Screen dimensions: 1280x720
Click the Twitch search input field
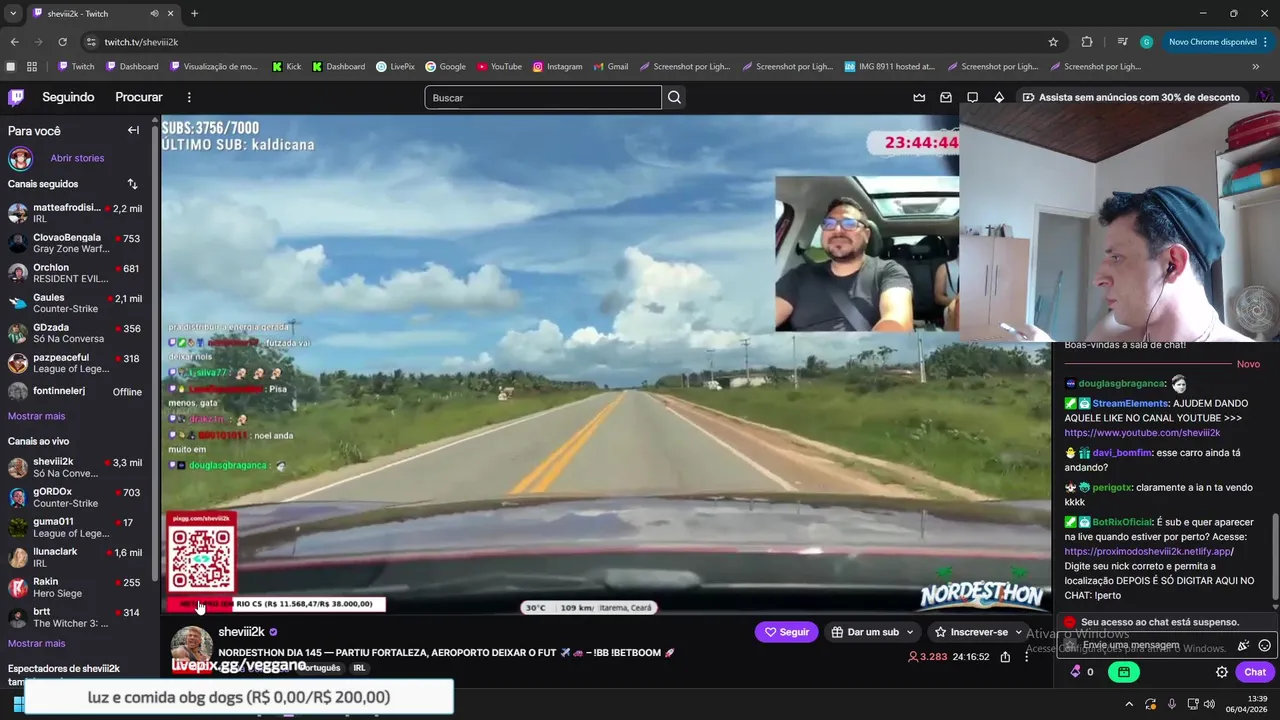pyautogui.click(x=543, y=97)
